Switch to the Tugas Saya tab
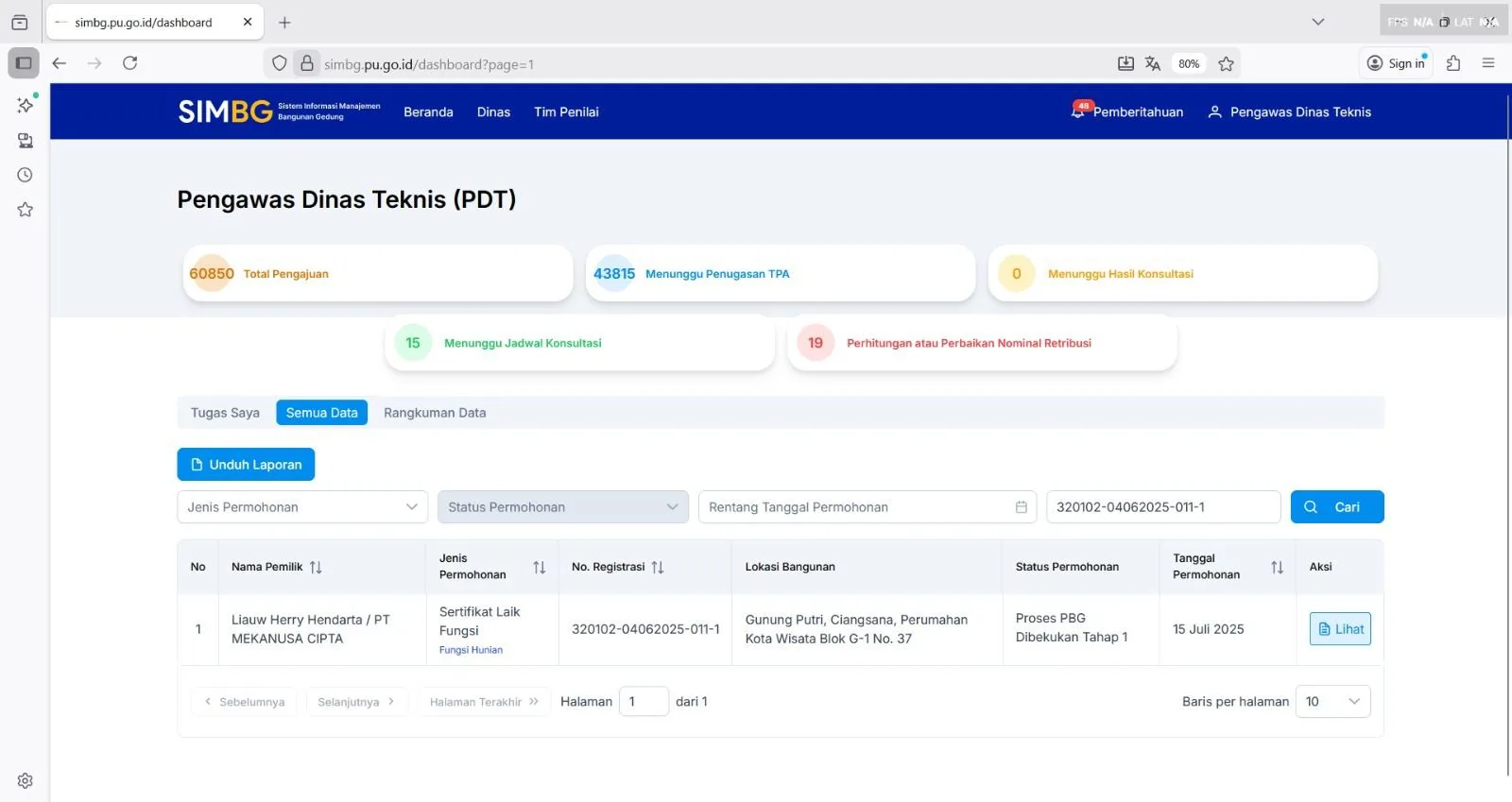This screenshot has height=802, width=1512. pos(225,413)
